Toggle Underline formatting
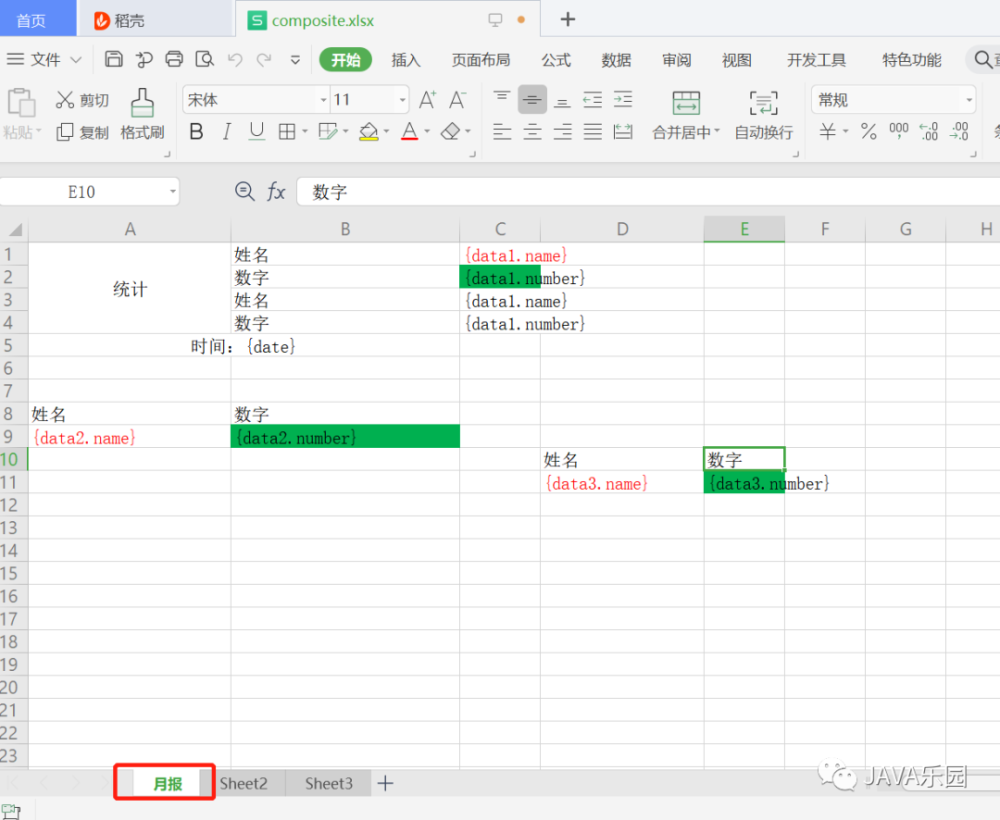The image size is (1000, 820). [x=256, y=132]
